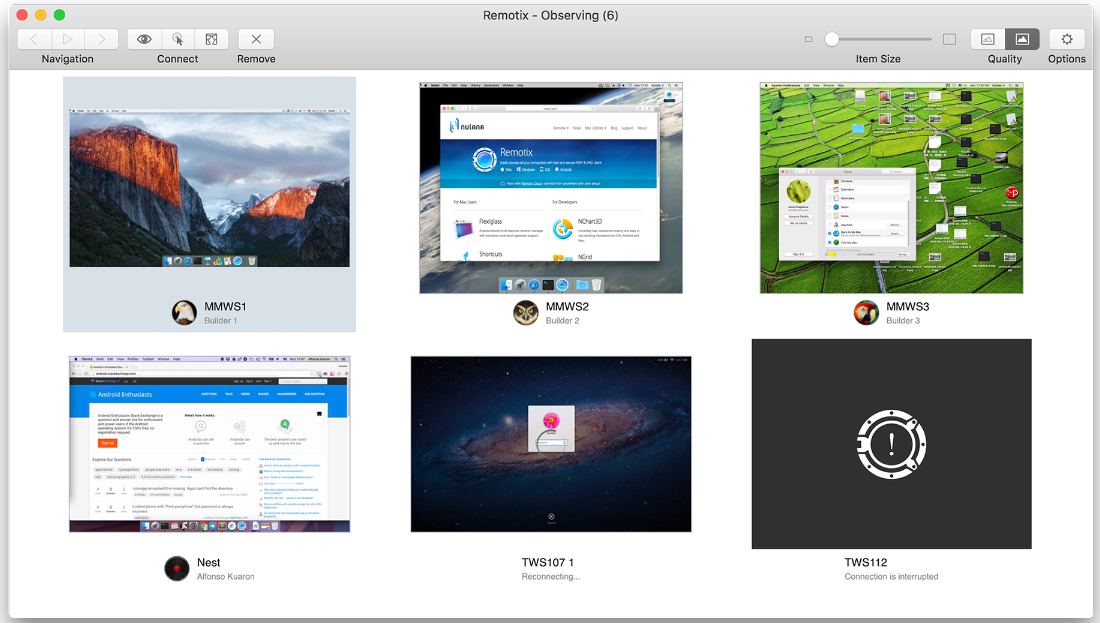Click the Builder 3 subtitle
This screenshot has width=1100, height=623.
[x=903, y=321]
